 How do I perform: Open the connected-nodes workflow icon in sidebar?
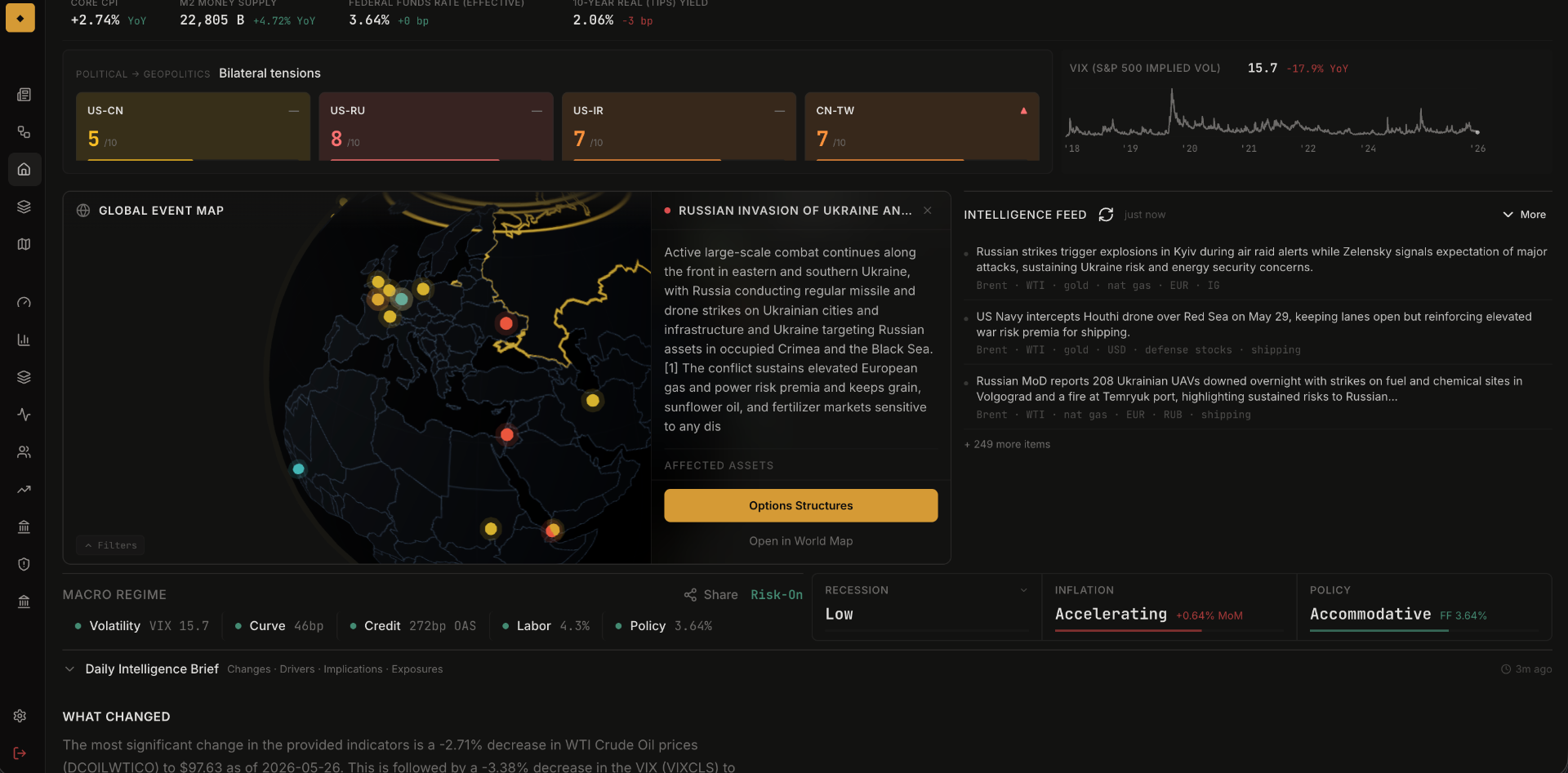[24, 132]
